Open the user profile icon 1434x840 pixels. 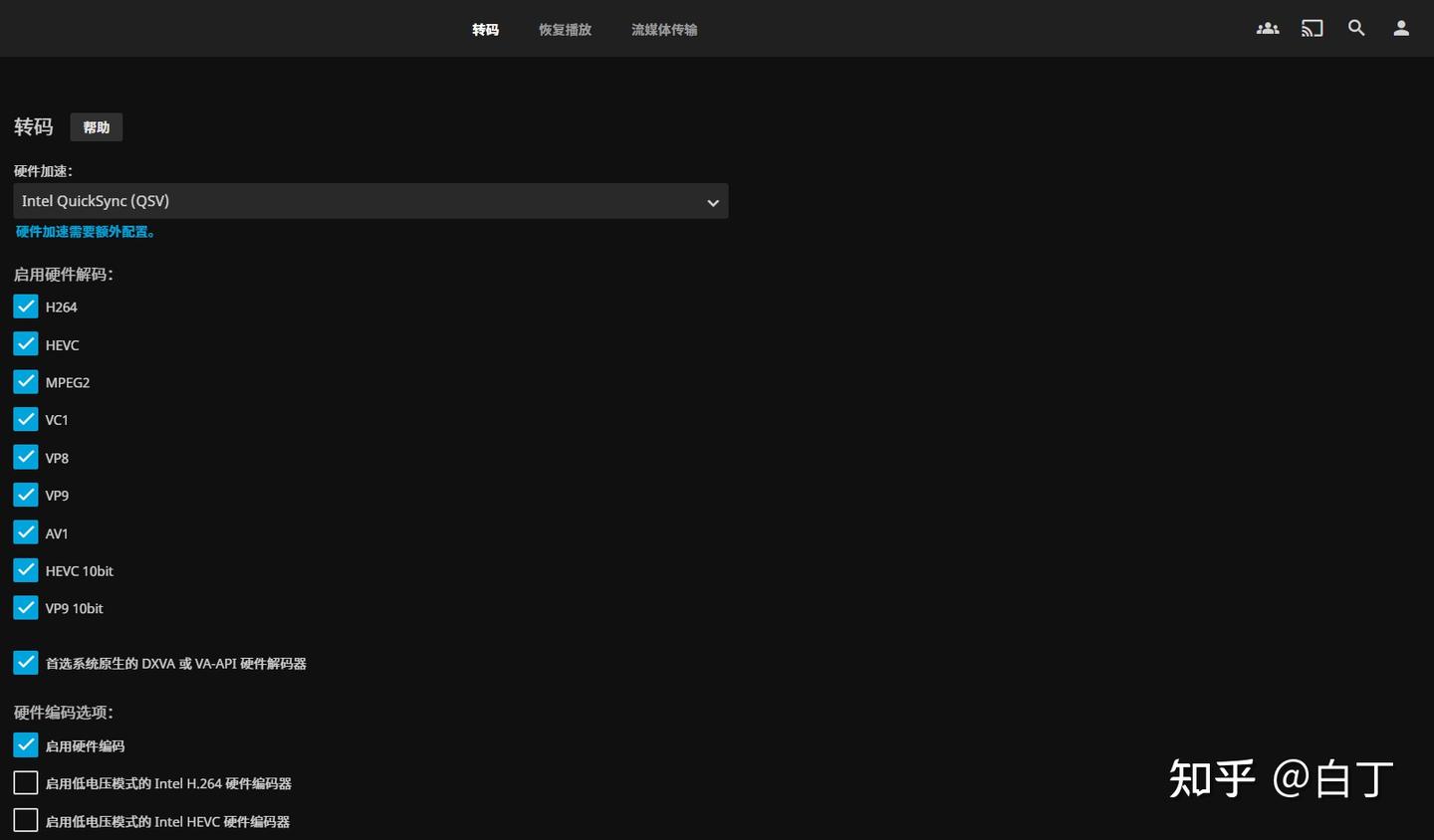[x=1401, y=28]
